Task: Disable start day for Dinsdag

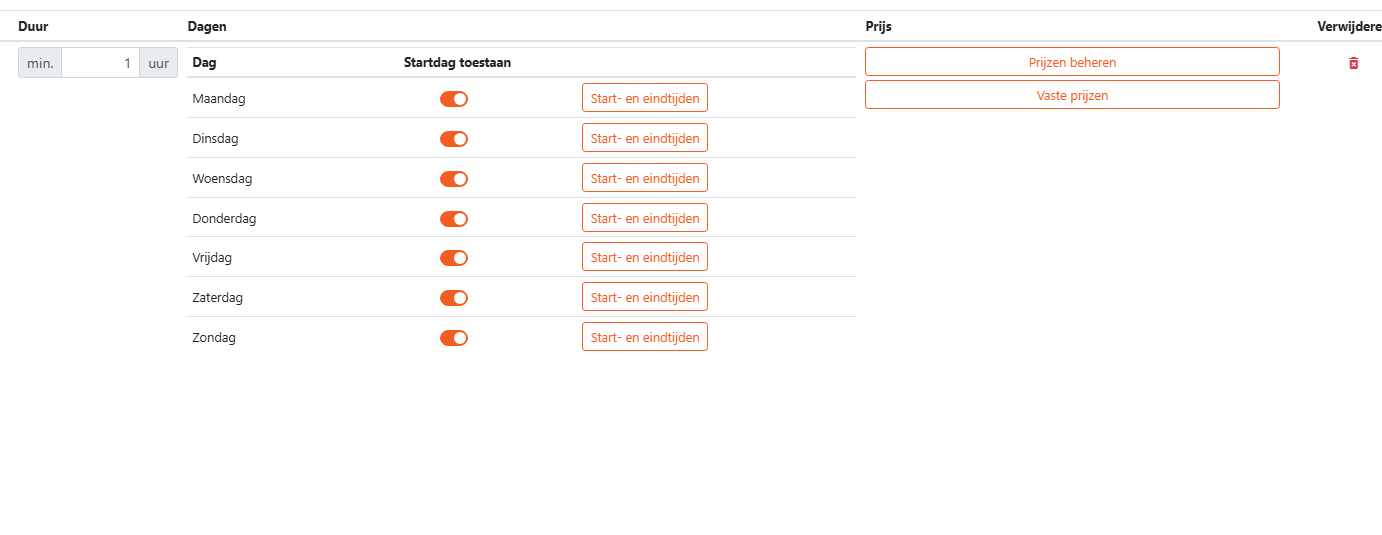Action: [454, 139]
